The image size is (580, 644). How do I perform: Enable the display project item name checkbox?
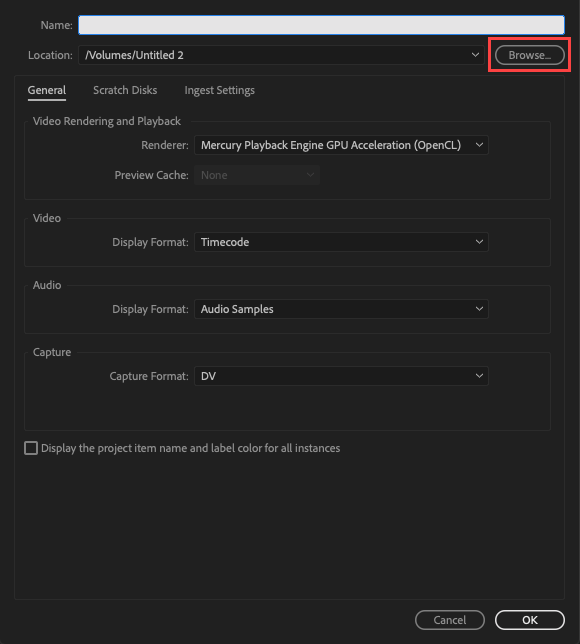(x=31, y=448)
